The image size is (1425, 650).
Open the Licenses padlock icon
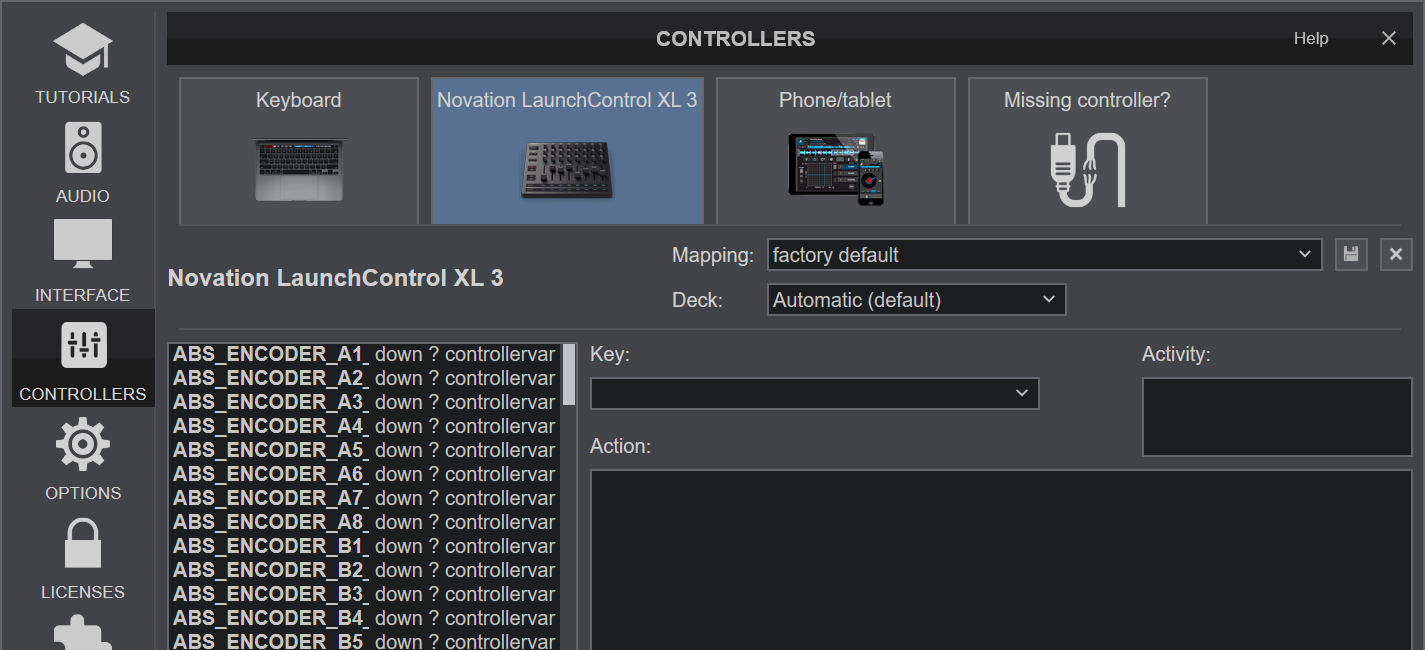point(82,544)
